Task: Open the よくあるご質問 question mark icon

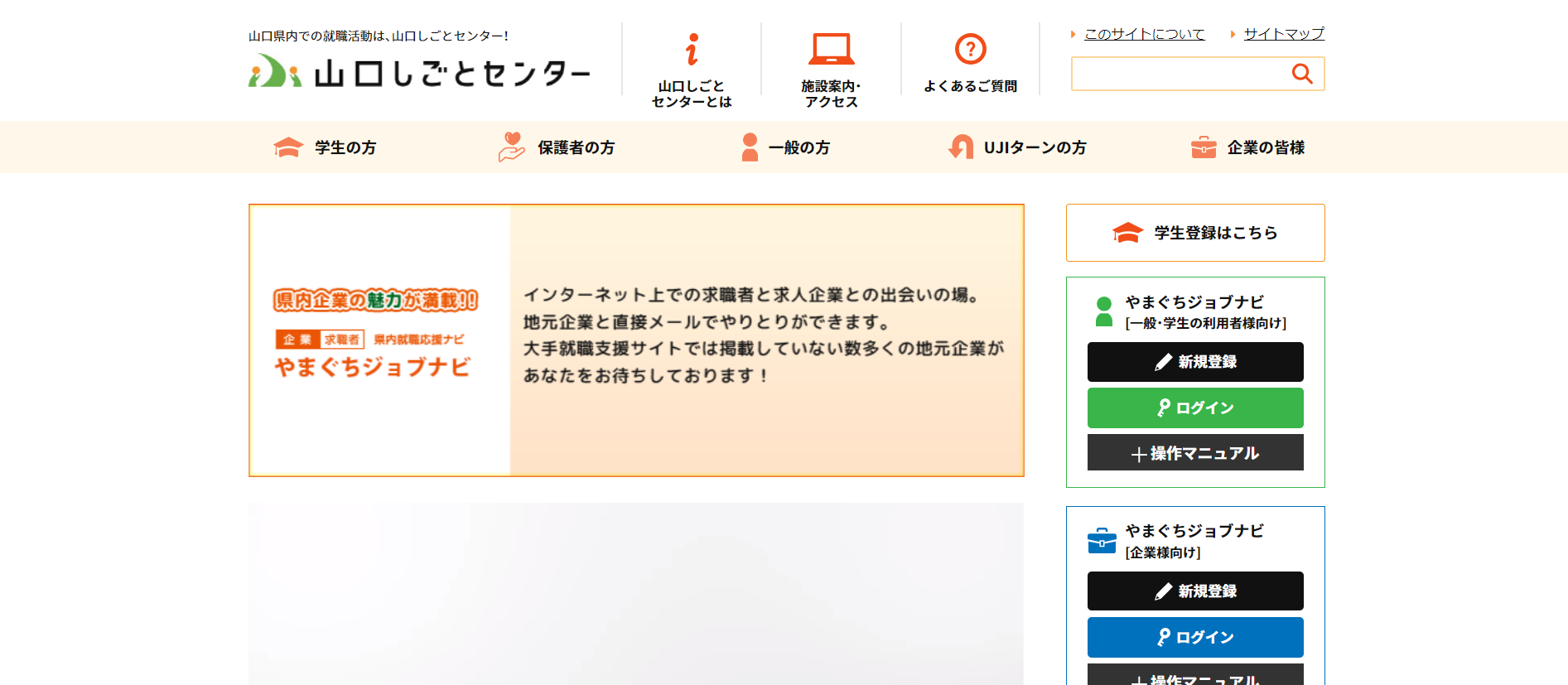Action: (x=970, y=50)
